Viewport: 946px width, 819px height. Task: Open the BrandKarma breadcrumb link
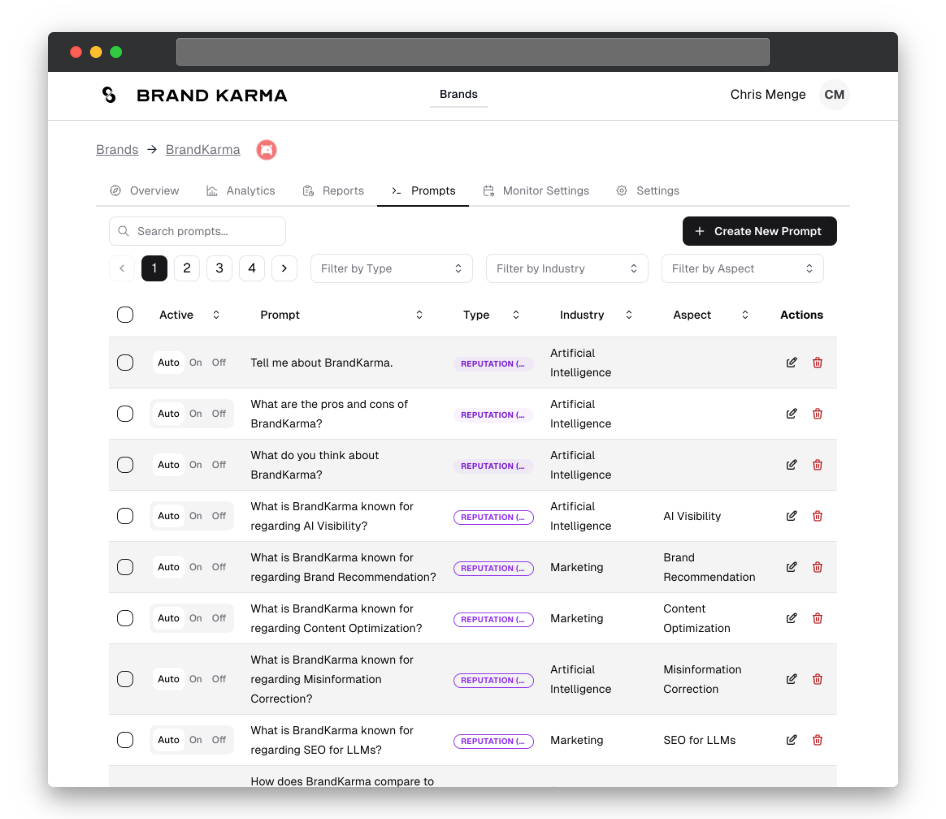[x=203, y=150]
